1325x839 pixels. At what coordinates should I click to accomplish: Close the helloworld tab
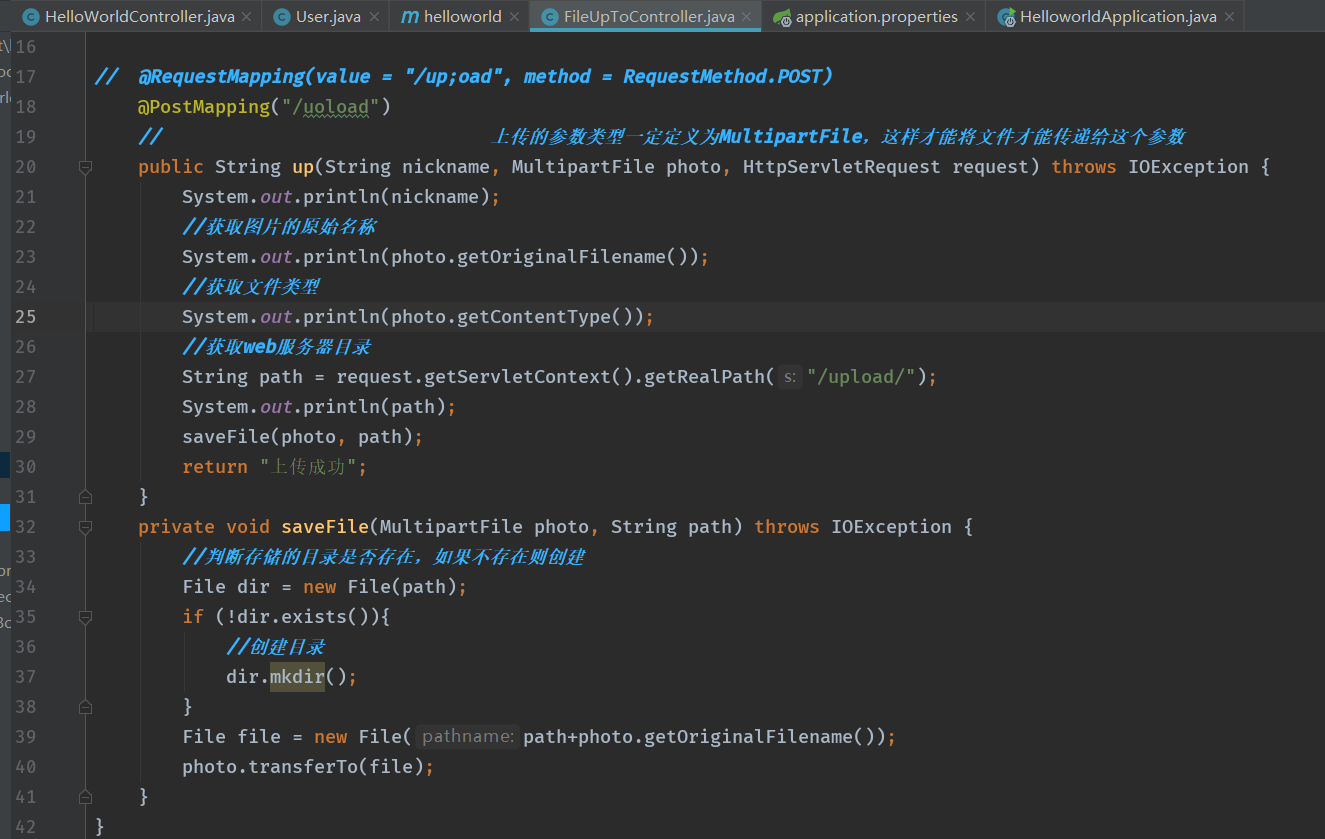(514, 17)
